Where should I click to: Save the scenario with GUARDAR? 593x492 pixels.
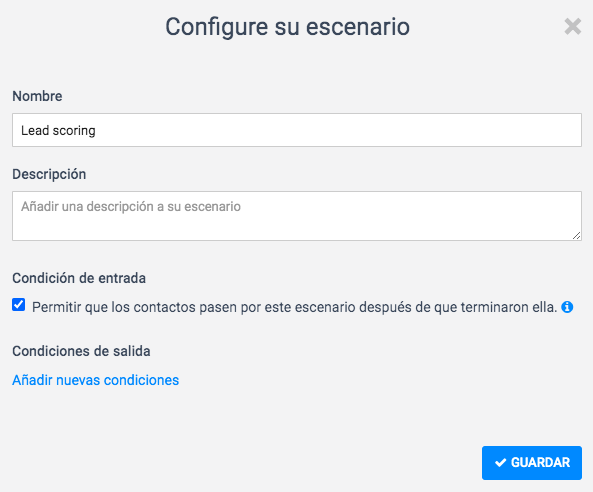(x=532, y=463)
